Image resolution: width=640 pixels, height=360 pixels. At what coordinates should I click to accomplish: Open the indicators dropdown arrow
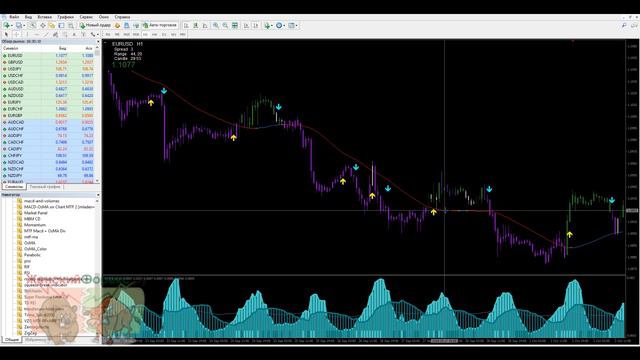(x=272, y=26)
